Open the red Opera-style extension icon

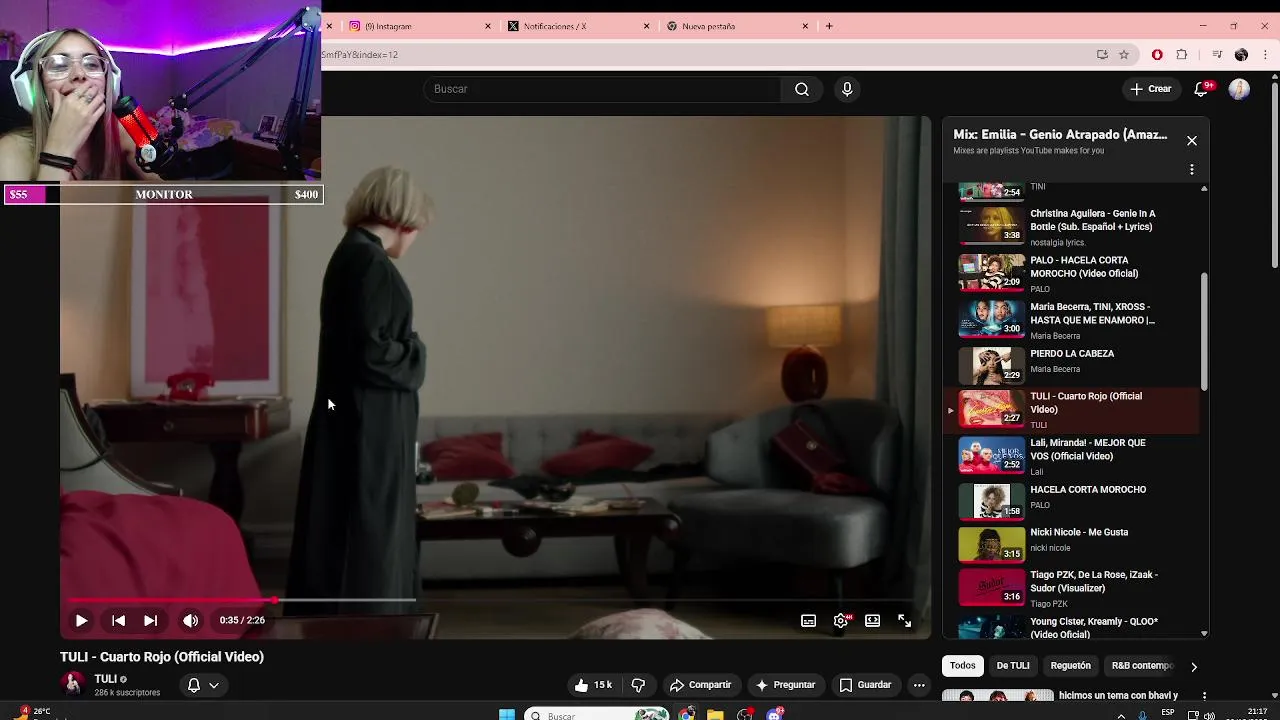coord(1157,55)
